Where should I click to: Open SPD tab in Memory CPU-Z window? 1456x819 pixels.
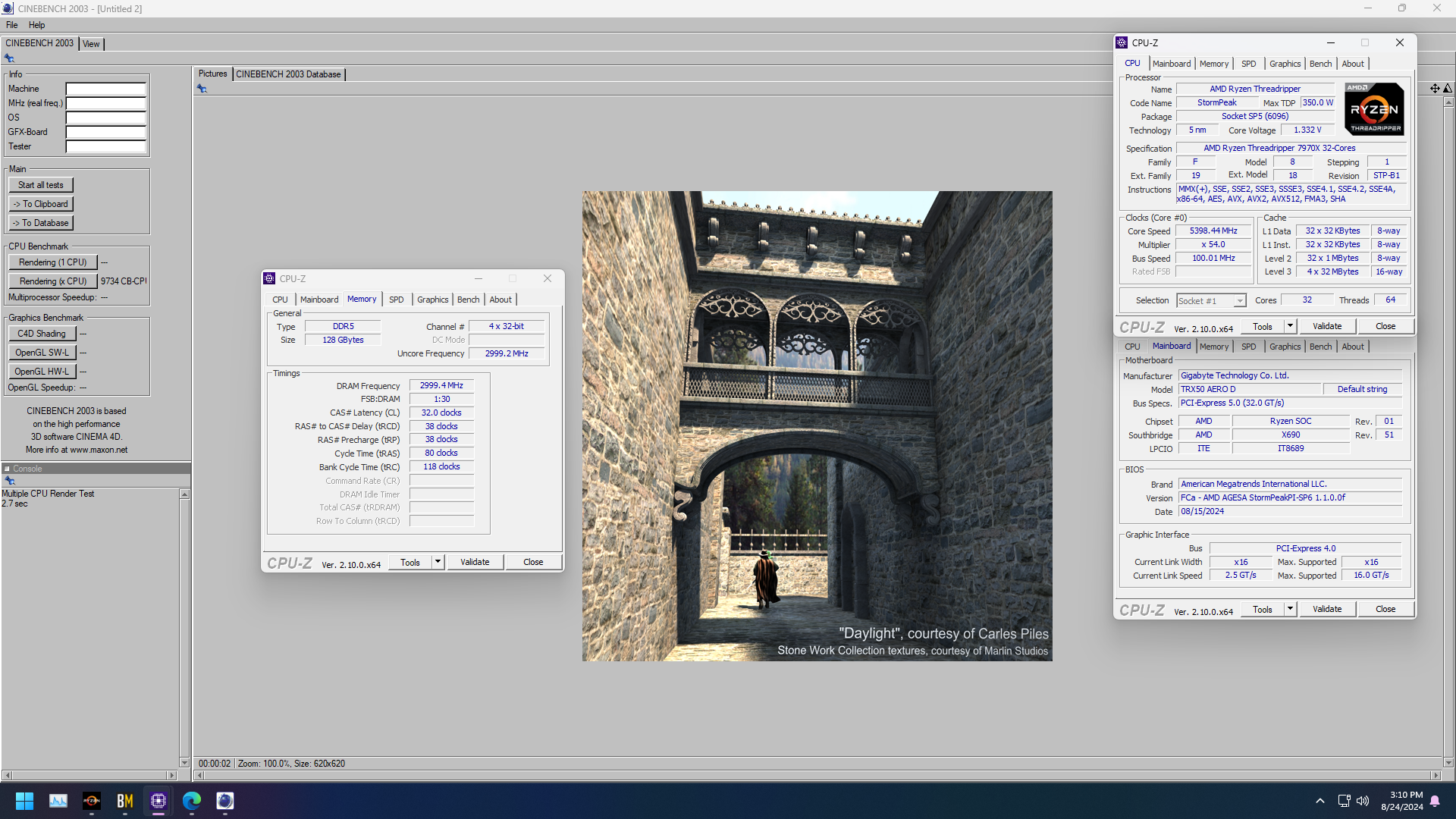[397, 300]
